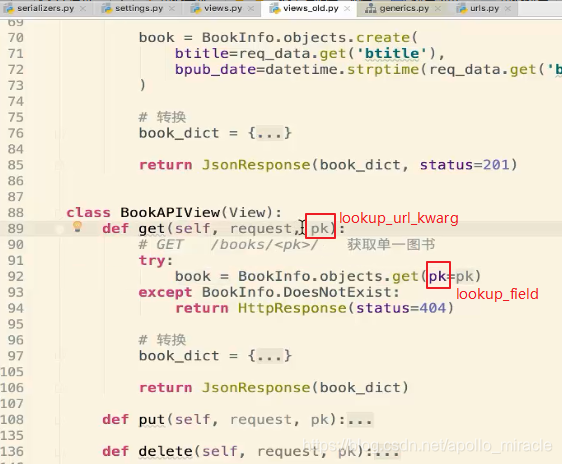Screen dimensions: 562x464
Task: Click the '/books/<pk>/' comment on line 90
Action: [x=265, y=245]
